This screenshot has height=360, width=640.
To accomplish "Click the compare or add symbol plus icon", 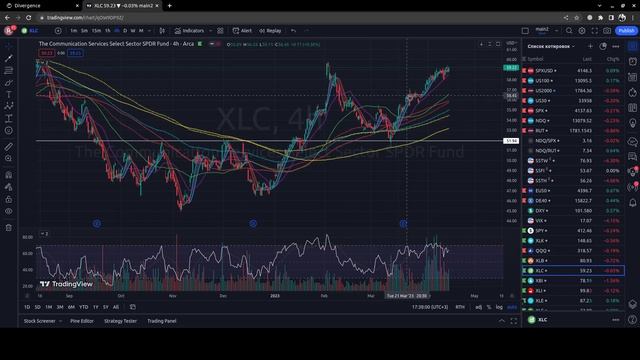I will [58, 31].
